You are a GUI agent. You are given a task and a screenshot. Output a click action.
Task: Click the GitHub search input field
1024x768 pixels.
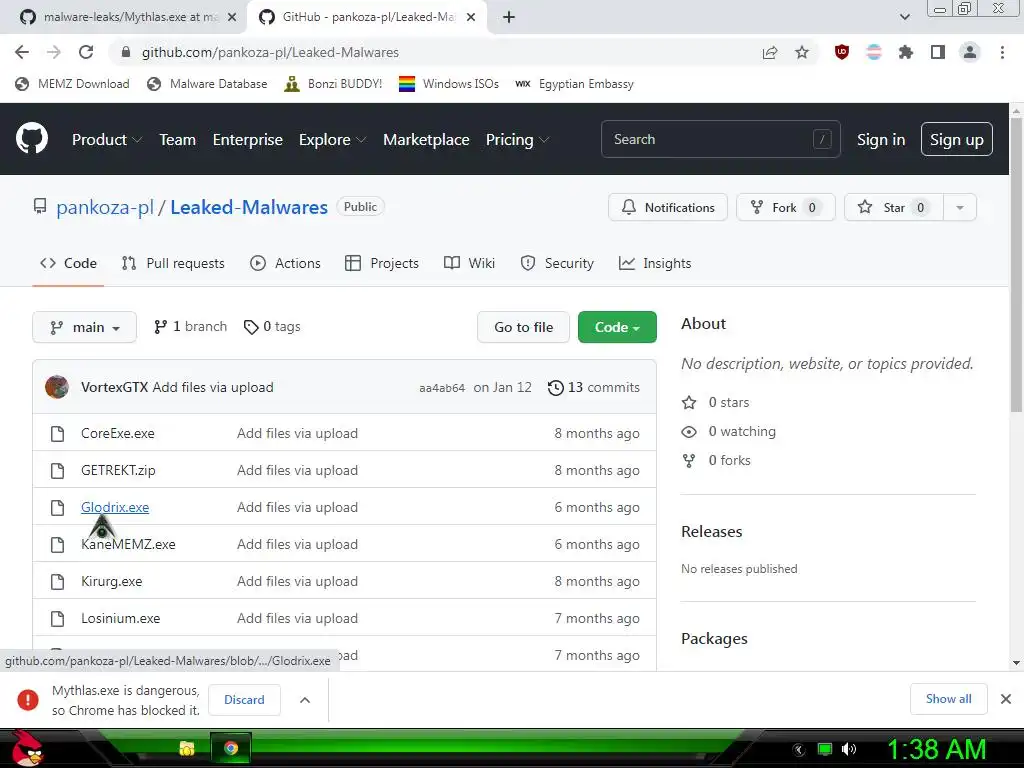coord(720,139)
